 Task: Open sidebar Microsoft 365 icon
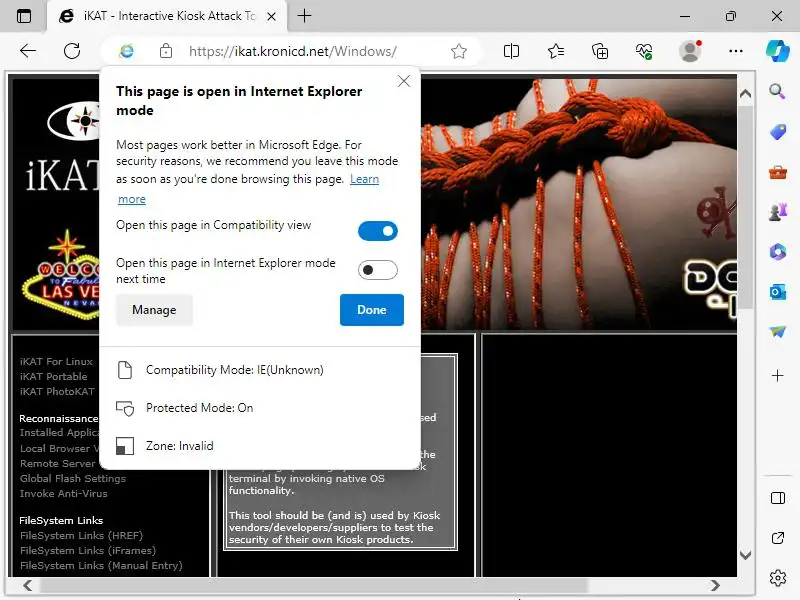point(778,252)
